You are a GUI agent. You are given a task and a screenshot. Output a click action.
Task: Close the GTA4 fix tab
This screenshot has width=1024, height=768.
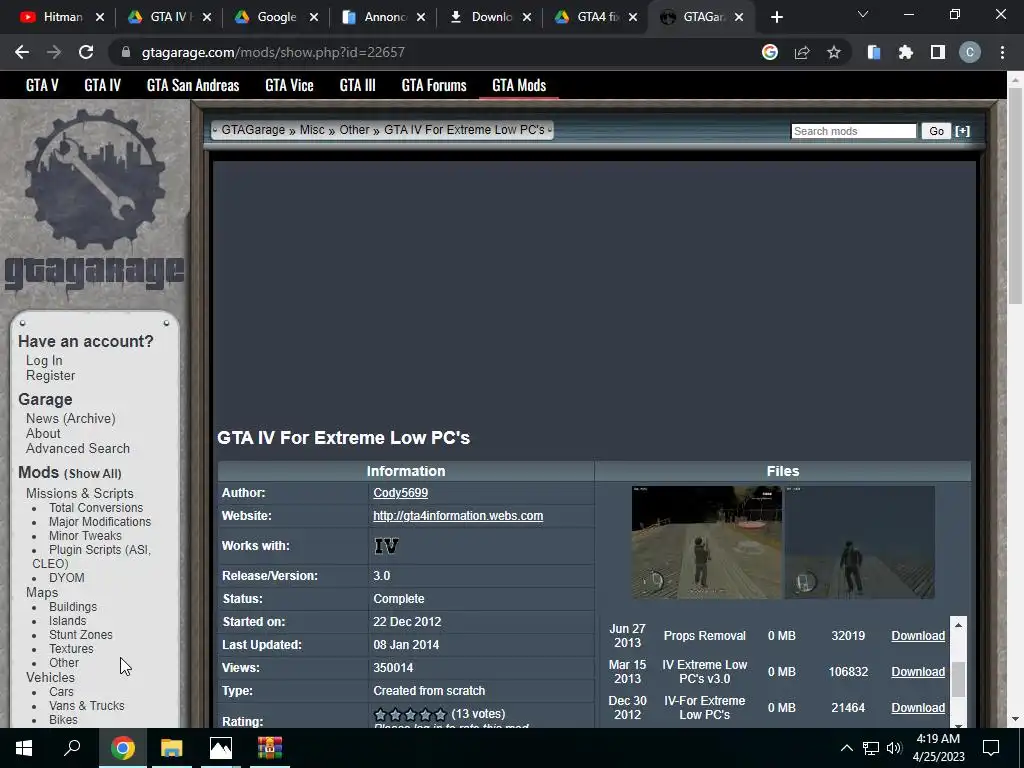coord(633,17)
